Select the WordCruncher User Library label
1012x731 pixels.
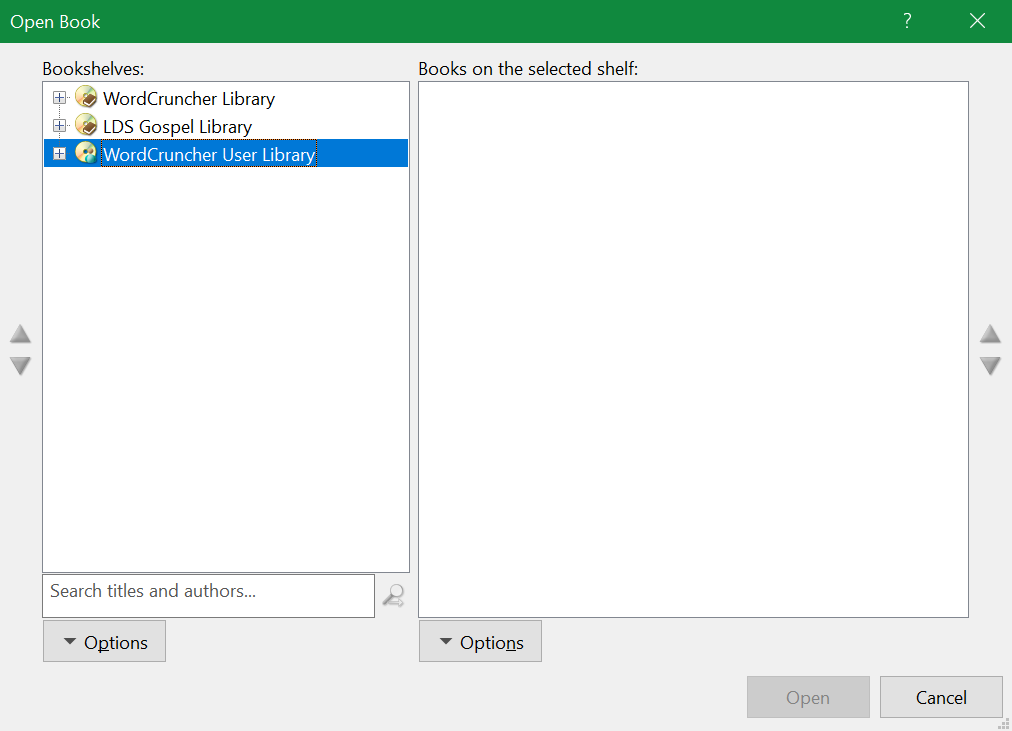[x=209, y=155]
